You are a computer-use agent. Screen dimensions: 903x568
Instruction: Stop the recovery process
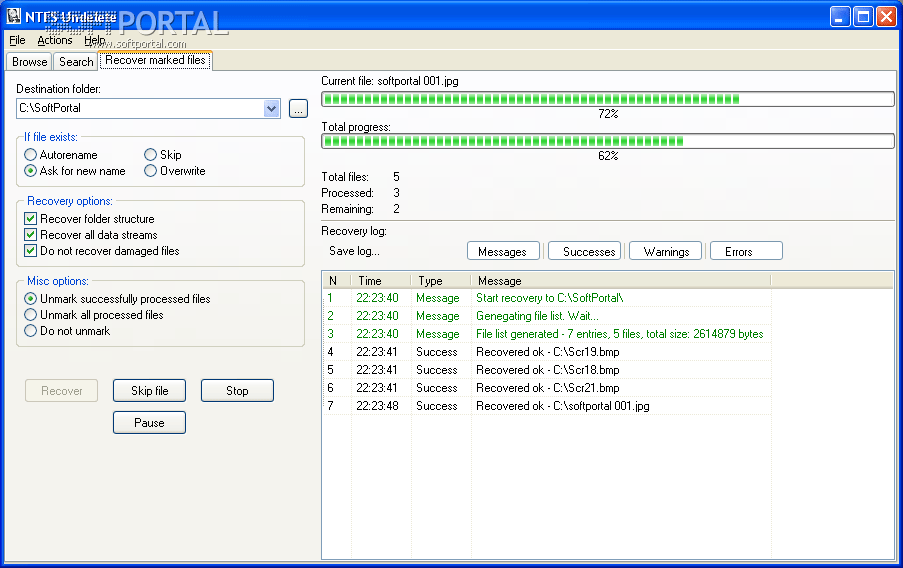click(237, 391)
